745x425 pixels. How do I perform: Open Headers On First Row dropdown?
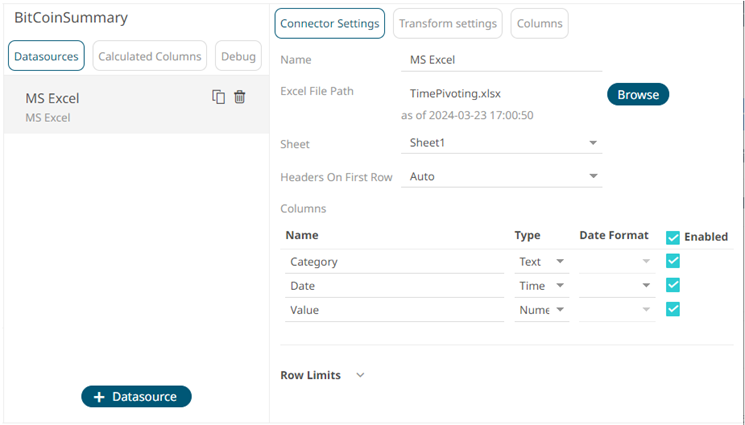pyautogui.click(x=504, y=177)
